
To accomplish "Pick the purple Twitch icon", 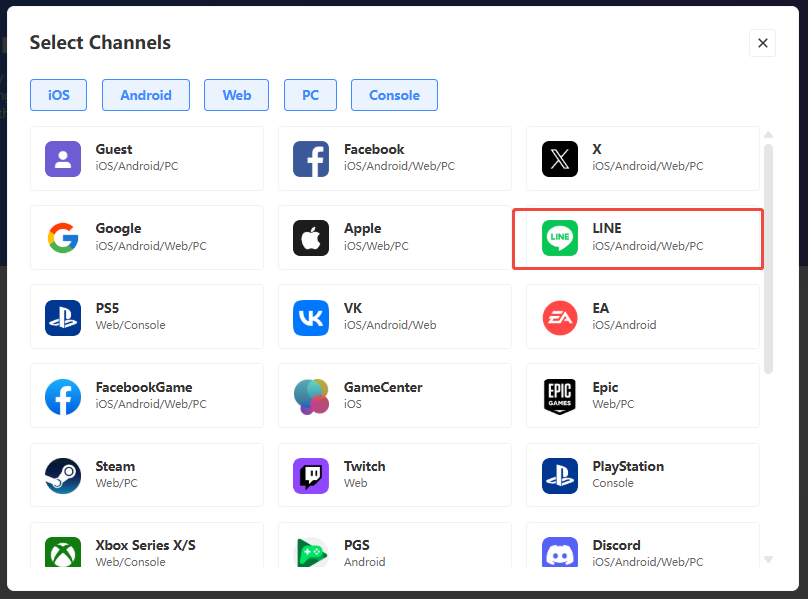I will (311, 476).
